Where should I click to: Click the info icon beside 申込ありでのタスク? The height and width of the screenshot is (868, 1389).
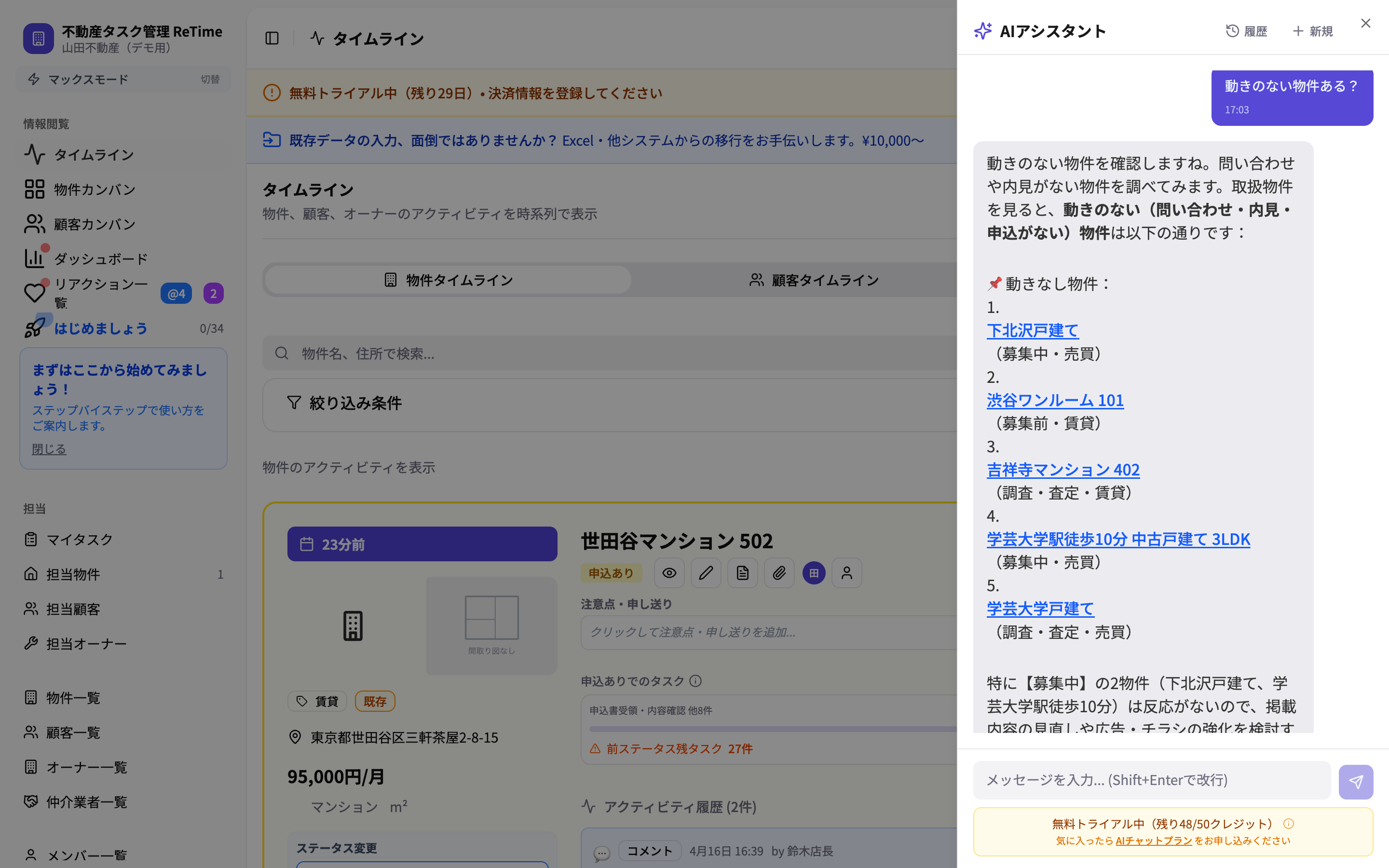point(695,681)
